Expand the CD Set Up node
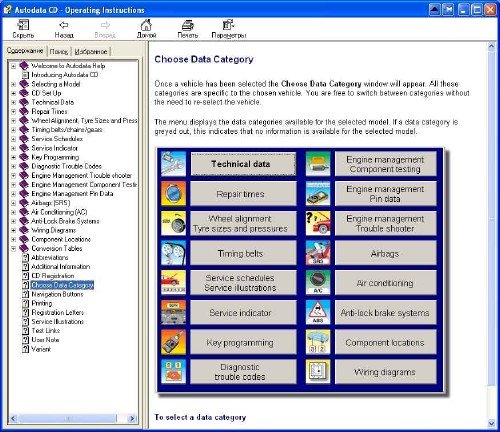 point(13,93)
